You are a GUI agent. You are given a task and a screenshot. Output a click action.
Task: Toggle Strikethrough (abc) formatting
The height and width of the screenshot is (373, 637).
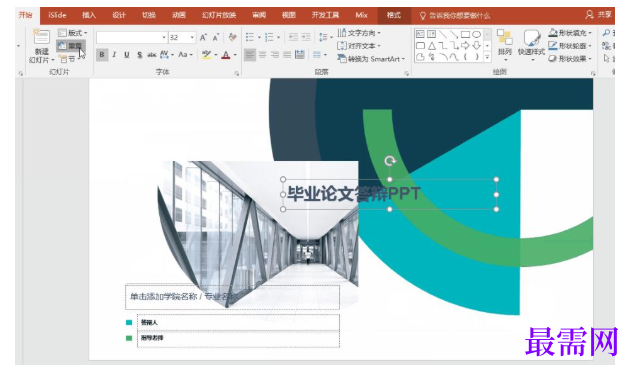pyautogui.click(x=152, y=54)
